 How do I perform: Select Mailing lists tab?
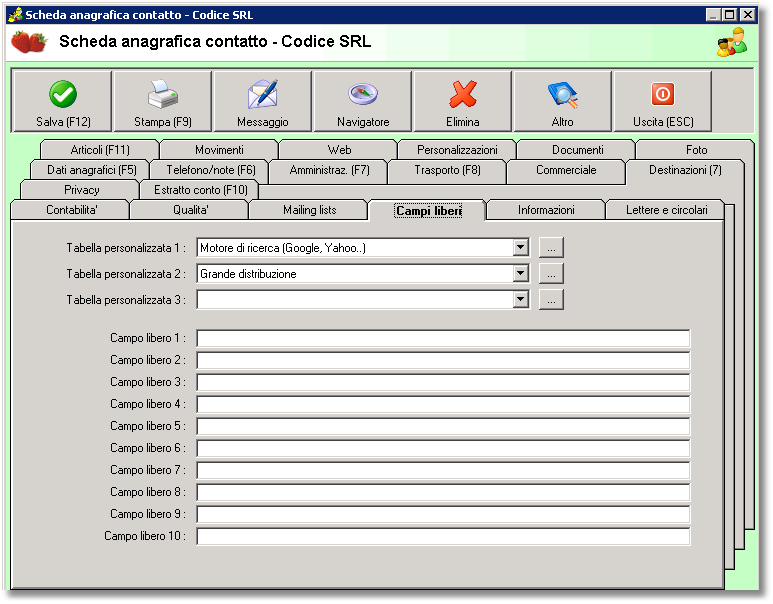(x=310, y=210)
